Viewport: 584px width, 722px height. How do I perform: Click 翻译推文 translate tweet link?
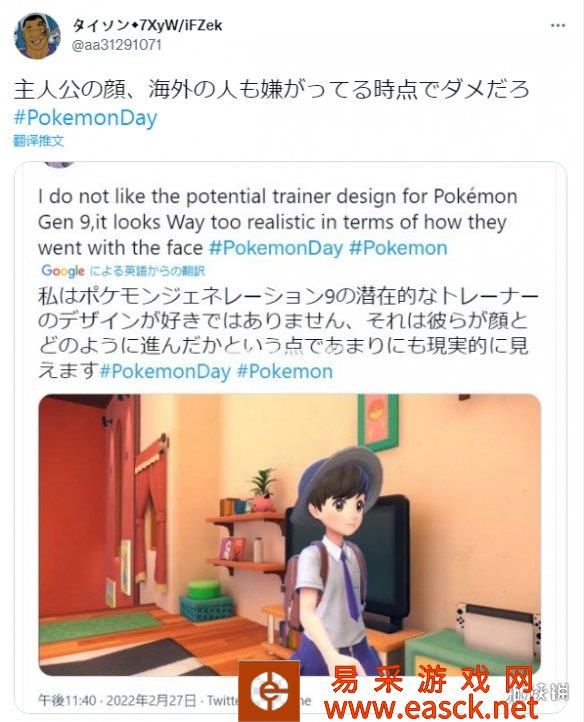(39, 141)
